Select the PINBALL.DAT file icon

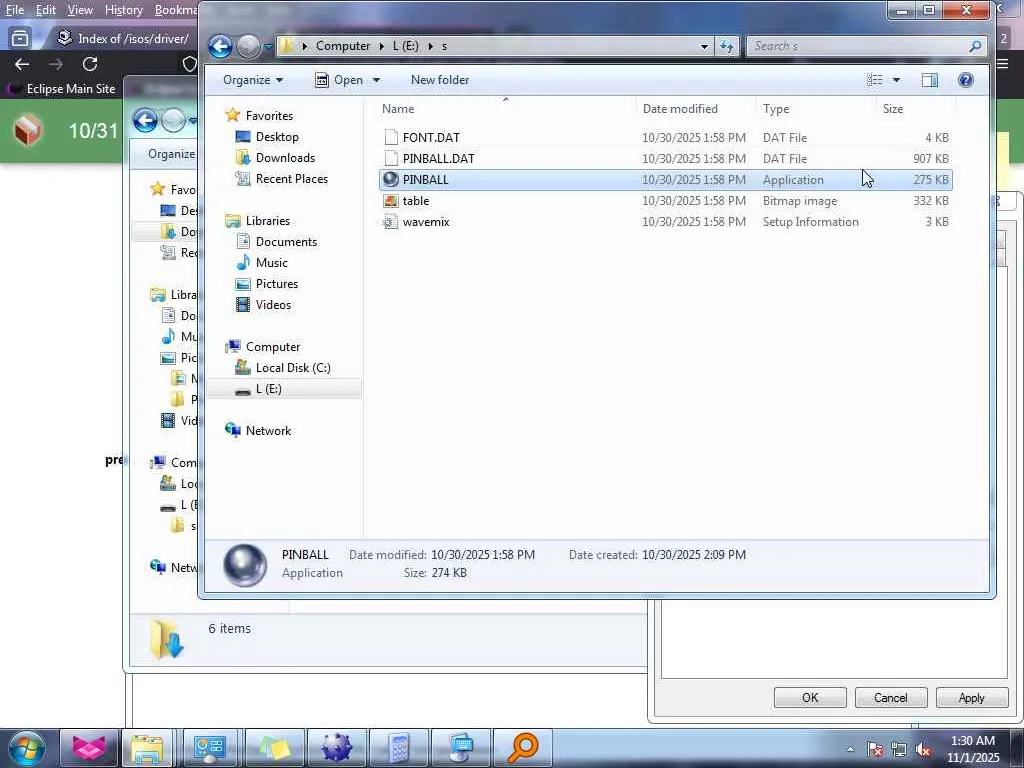[x=391, y=158]
